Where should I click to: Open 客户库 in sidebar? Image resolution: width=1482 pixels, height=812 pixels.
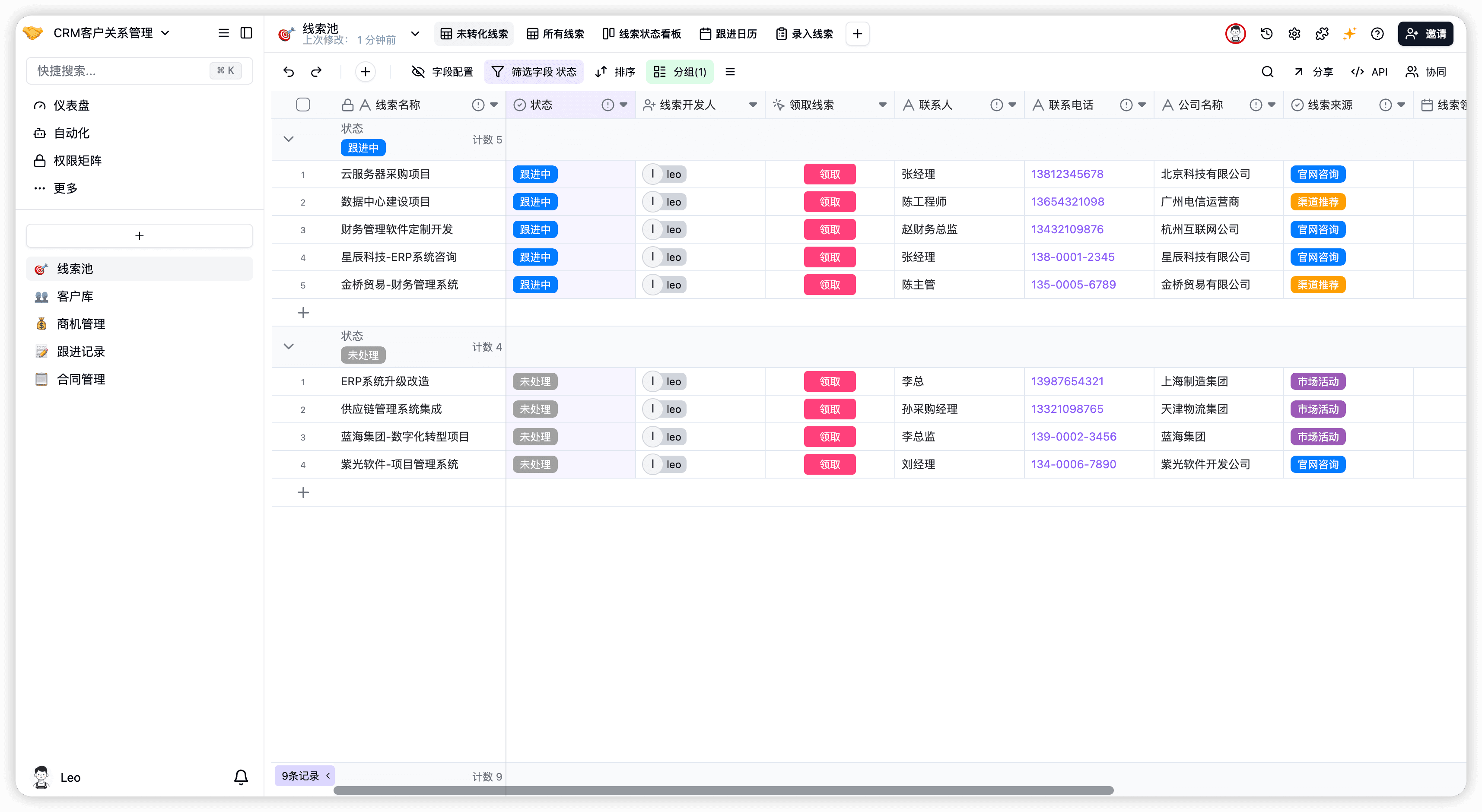[139, 296]
